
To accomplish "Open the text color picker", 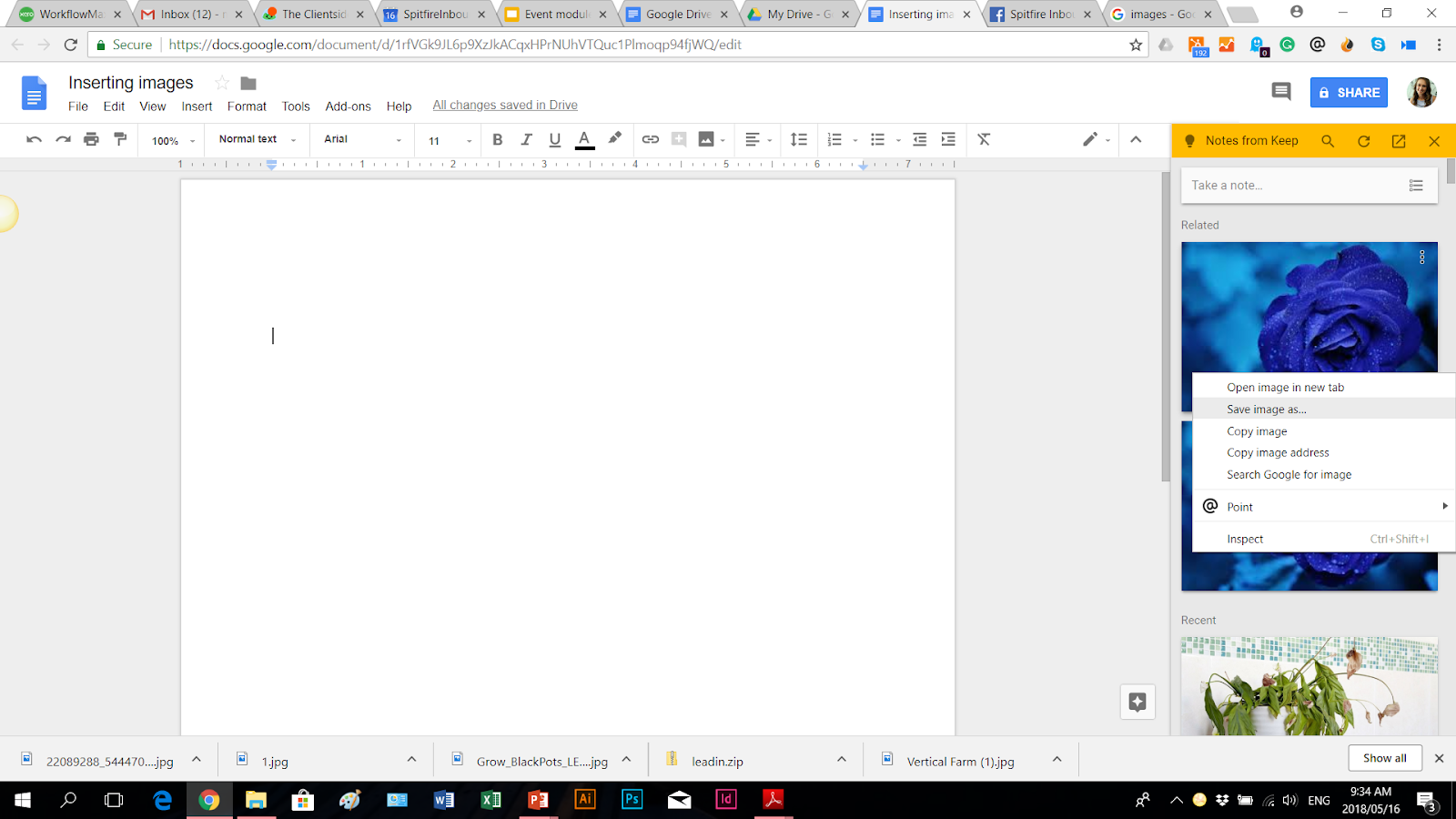I will 585,139.
